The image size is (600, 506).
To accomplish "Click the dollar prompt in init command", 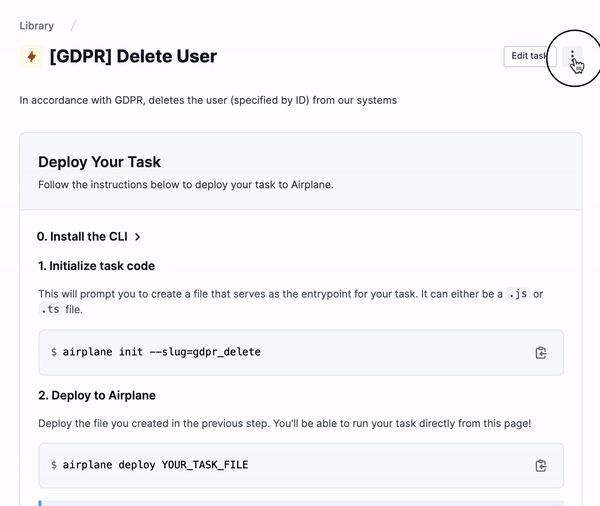I will pos(54,352).
